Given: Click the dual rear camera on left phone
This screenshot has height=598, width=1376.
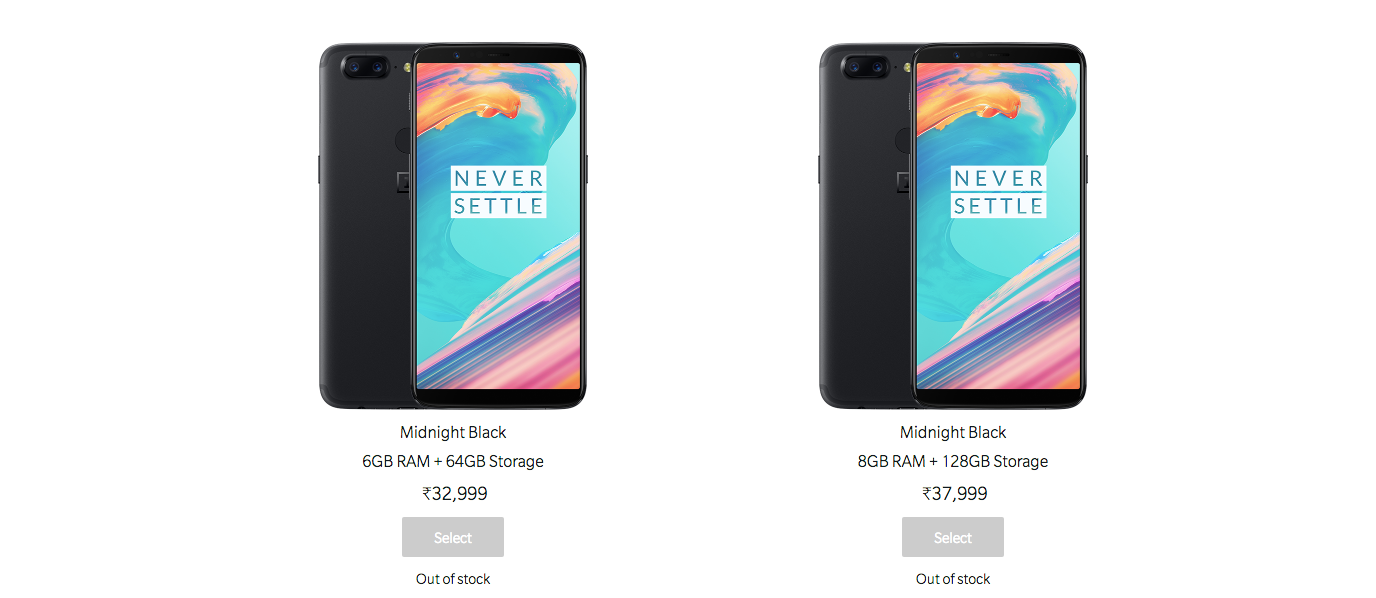Looking at the screenshot, I should coord(367,67).
